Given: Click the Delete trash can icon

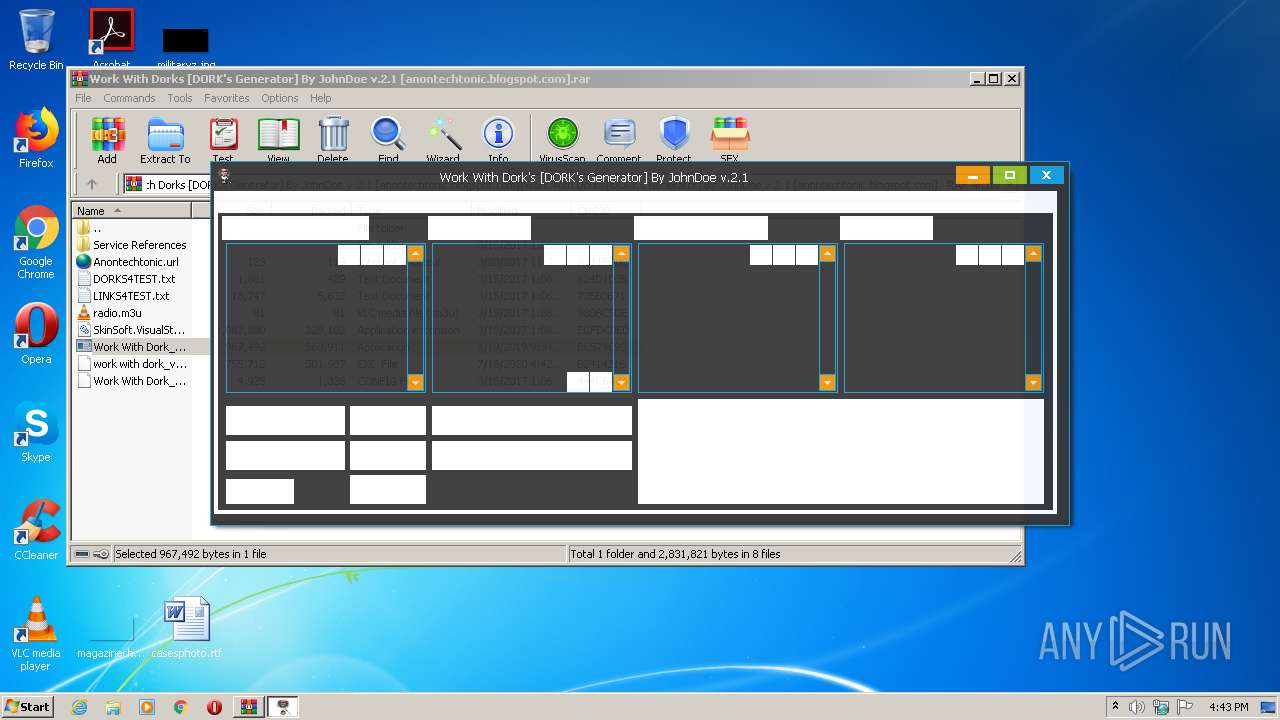Looking at the screenshot, I should (333, 139).
